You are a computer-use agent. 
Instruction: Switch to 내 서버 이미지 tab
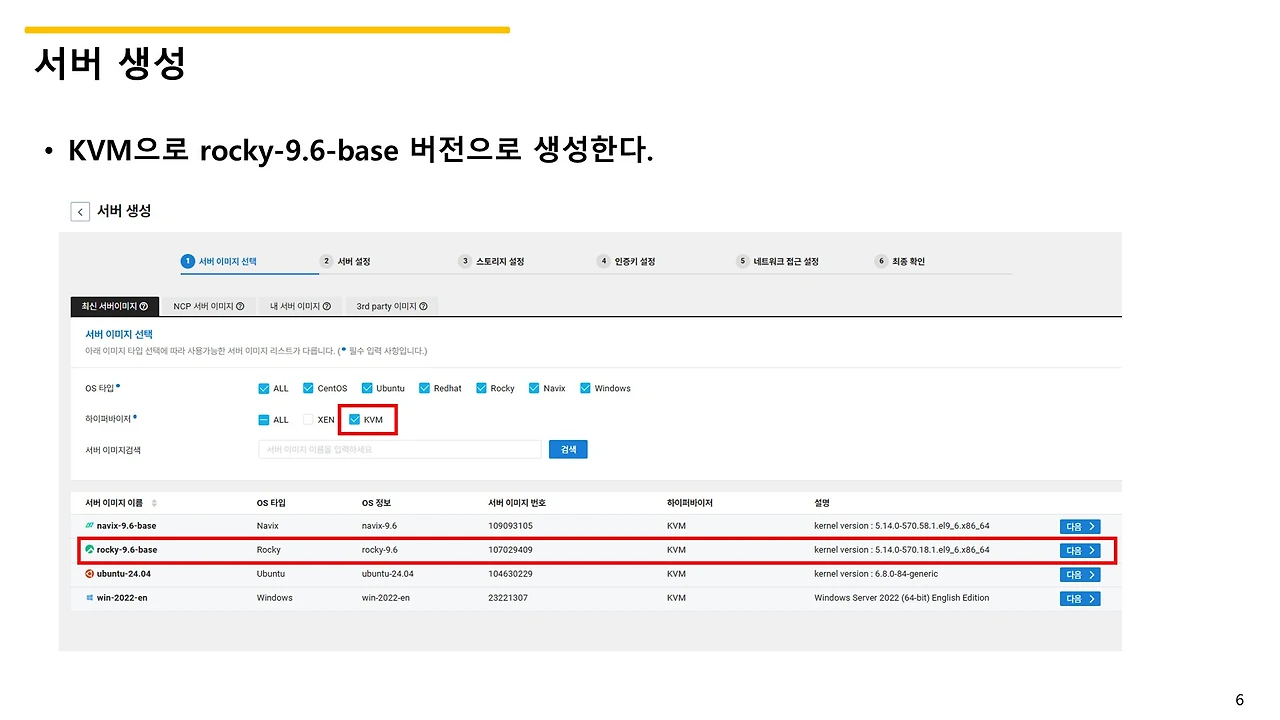[x=301, y=306]
